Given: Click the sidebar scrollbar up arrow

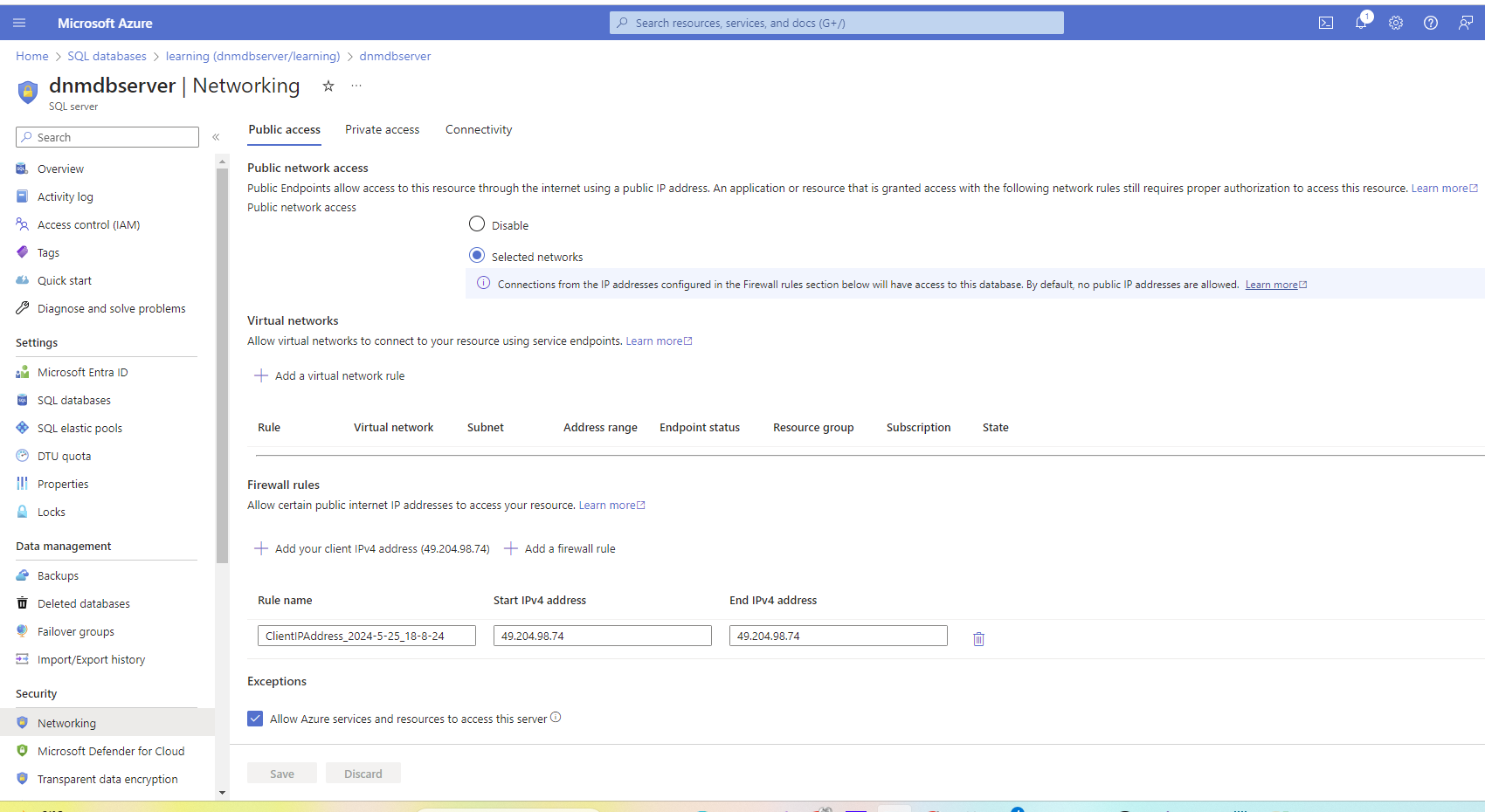Looking at the screenshot, I should (222, 162).
